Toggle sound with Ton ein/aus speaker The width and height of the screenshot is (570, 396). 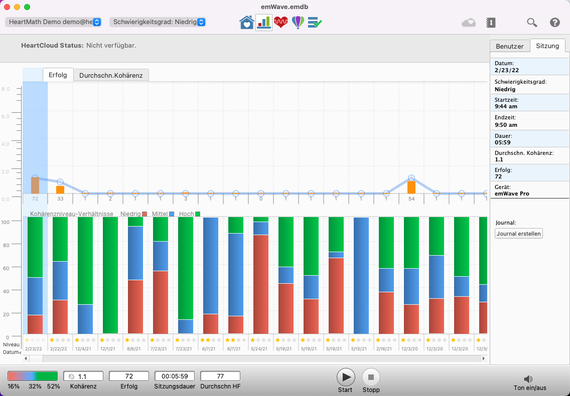point(529,383)
